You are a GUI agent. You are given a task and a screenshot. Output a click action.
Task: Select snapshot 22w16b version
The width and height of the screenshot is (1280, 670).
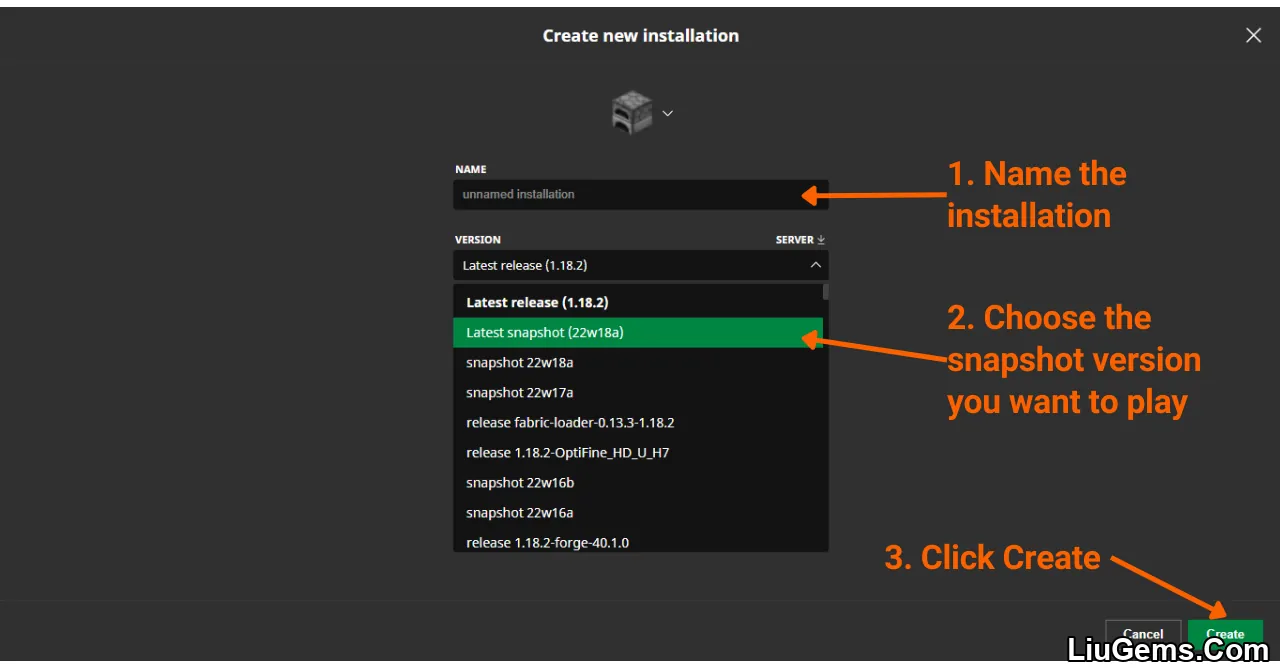click(638, 482)
